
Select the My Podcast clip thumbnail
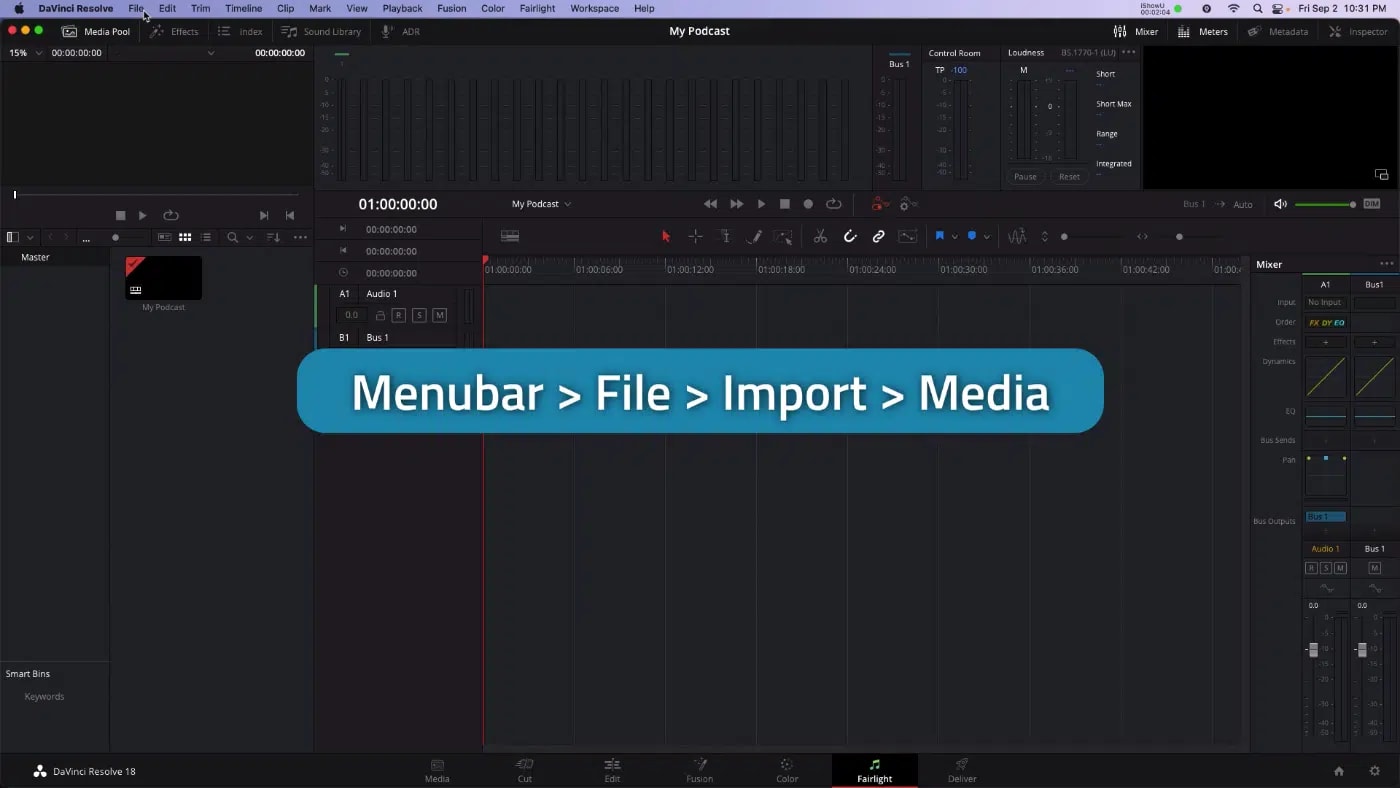(x=162, y=277)
